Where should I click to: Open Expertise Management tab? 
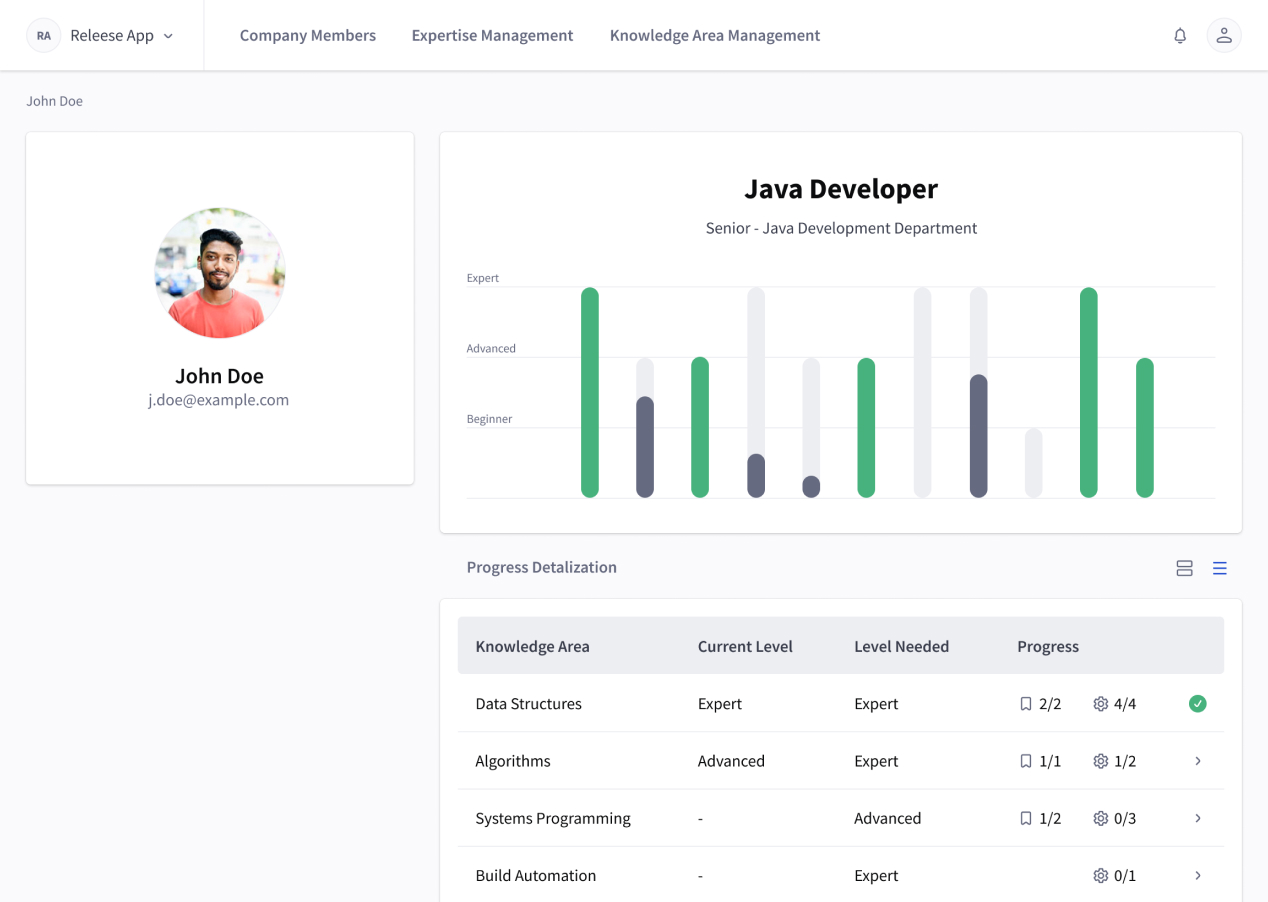tap(493, 36)
